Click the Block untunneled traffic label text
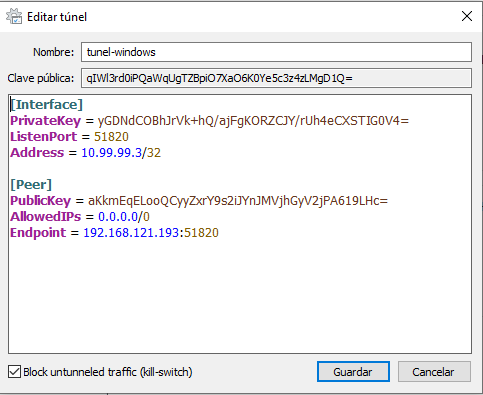Screen dimensions: 483x395 coord(108,372)
